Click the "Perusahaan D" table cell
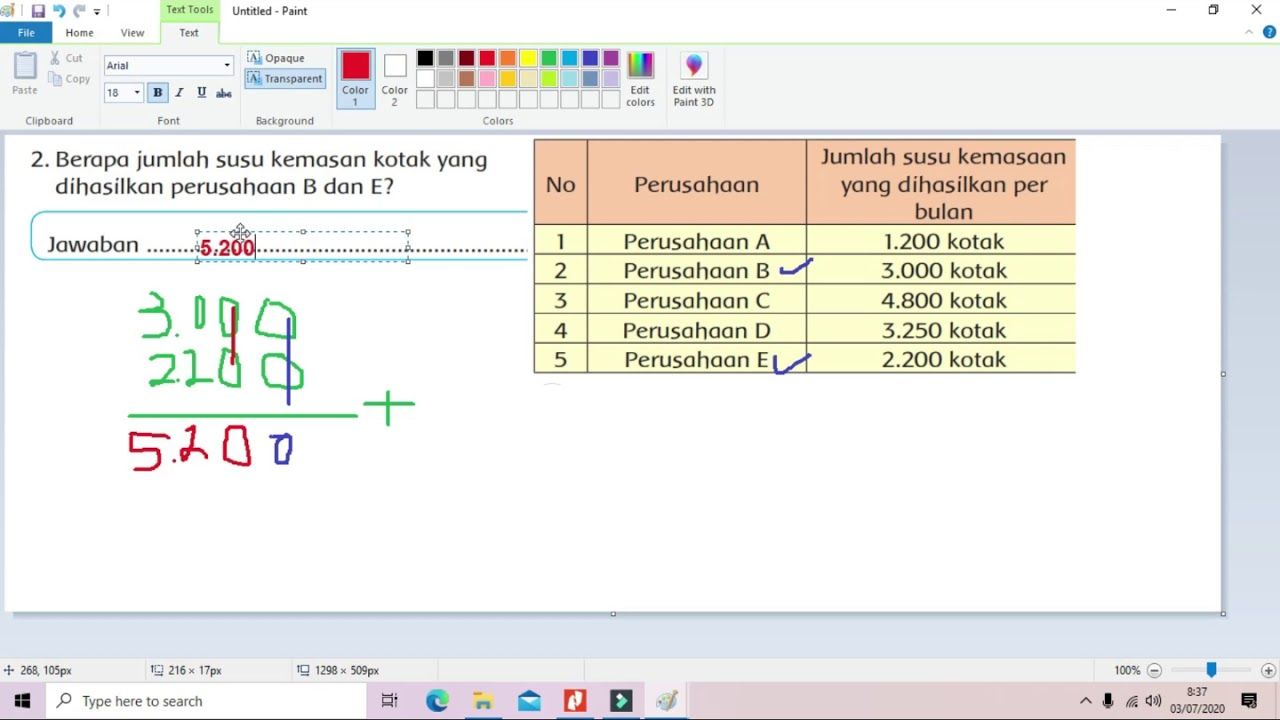Viewport: 1280px width, 720px height. 696,330
